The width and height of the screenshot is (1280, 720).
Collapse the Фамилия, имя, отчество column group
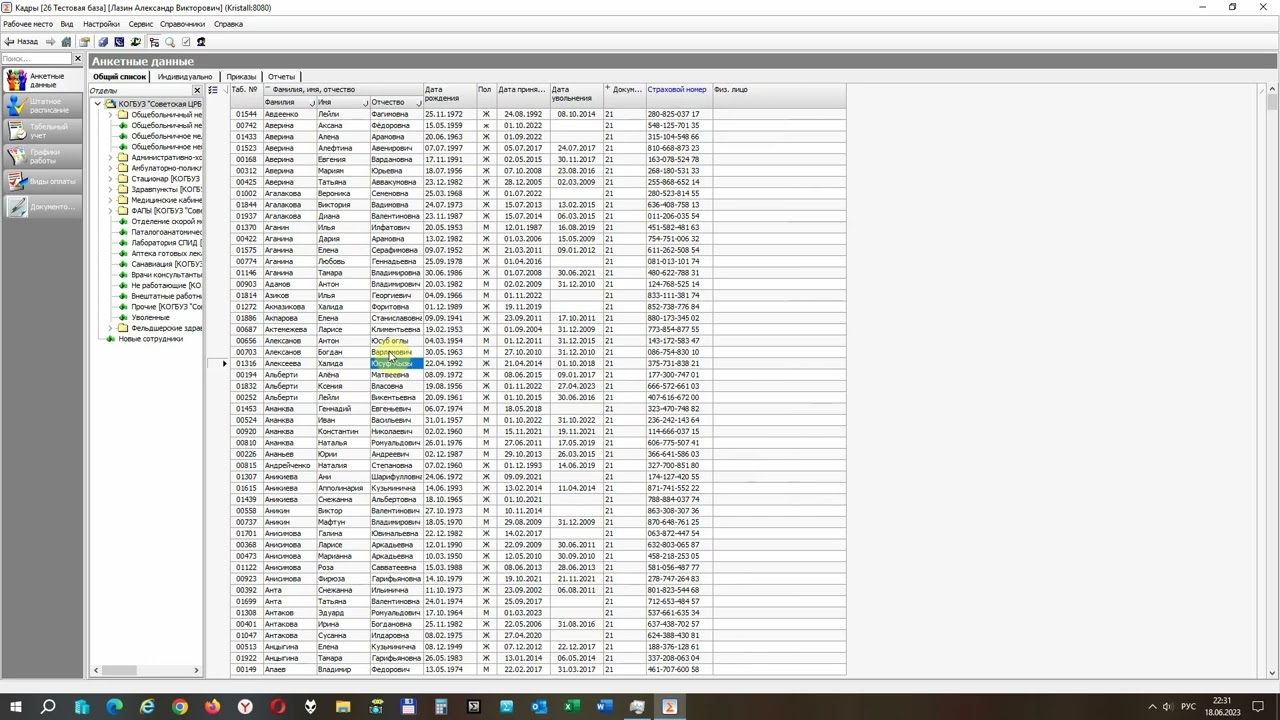click(x=267, y=90)
